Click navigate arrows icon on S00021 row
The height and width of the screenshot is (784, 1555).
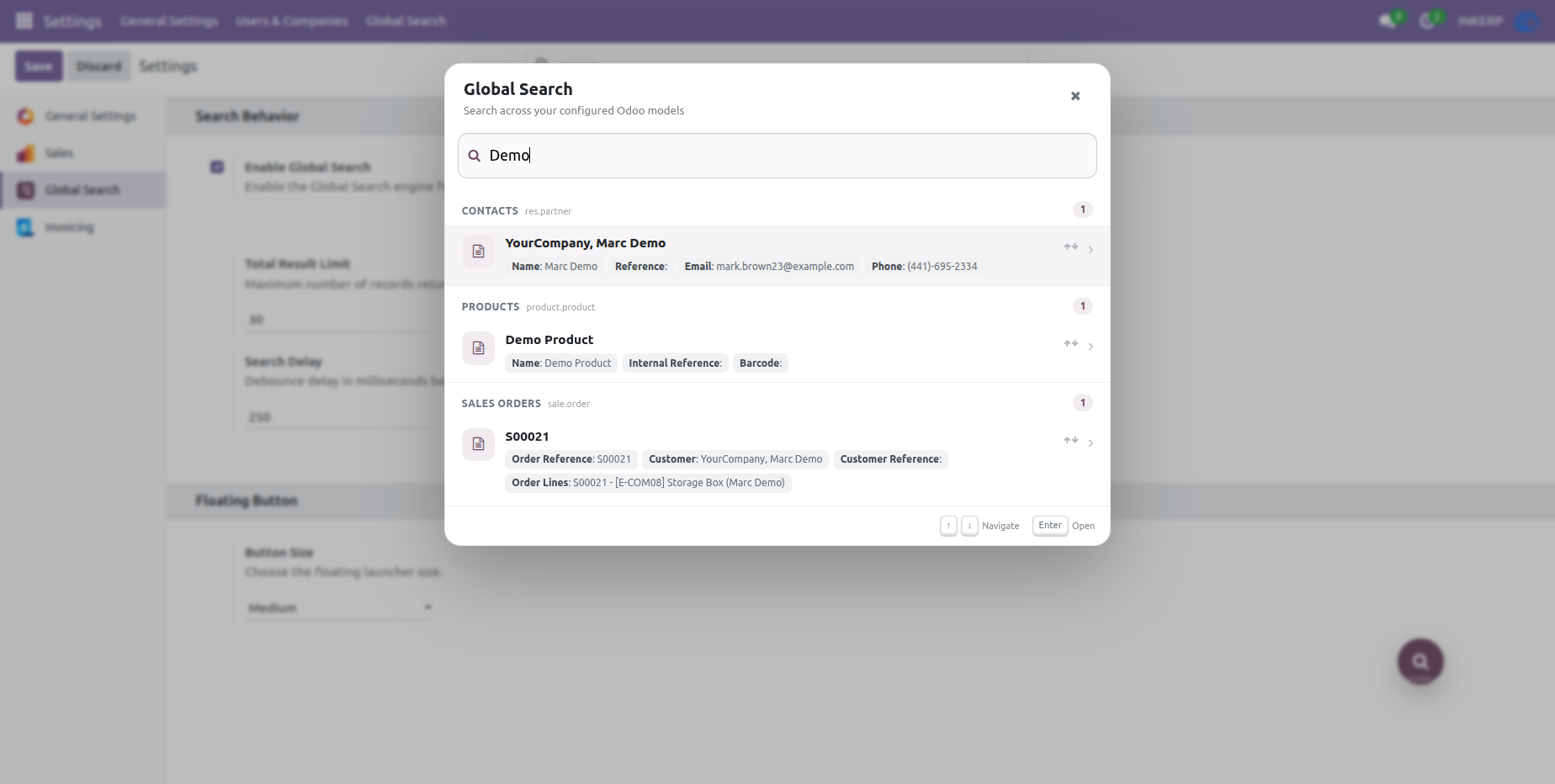(x=1071, y=441)
